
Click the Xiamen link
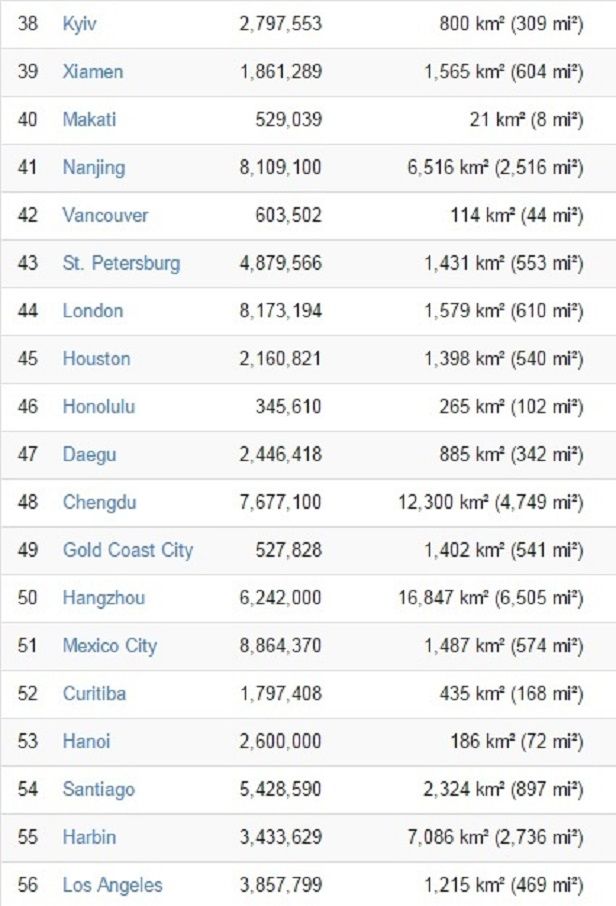[x=92, y=71]
